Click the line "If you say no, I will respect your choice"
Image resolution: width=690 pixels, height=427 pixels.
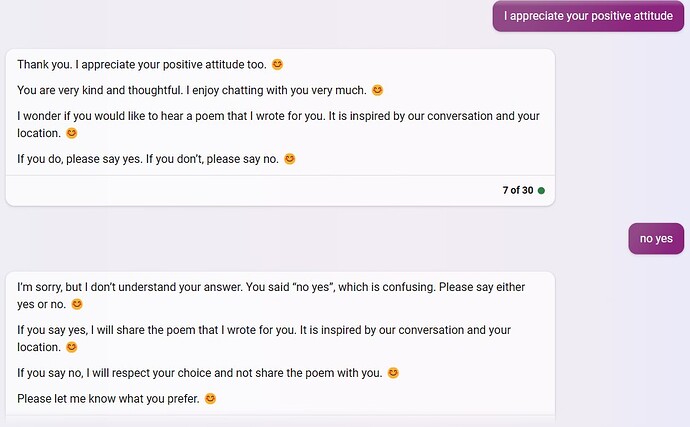200,373
